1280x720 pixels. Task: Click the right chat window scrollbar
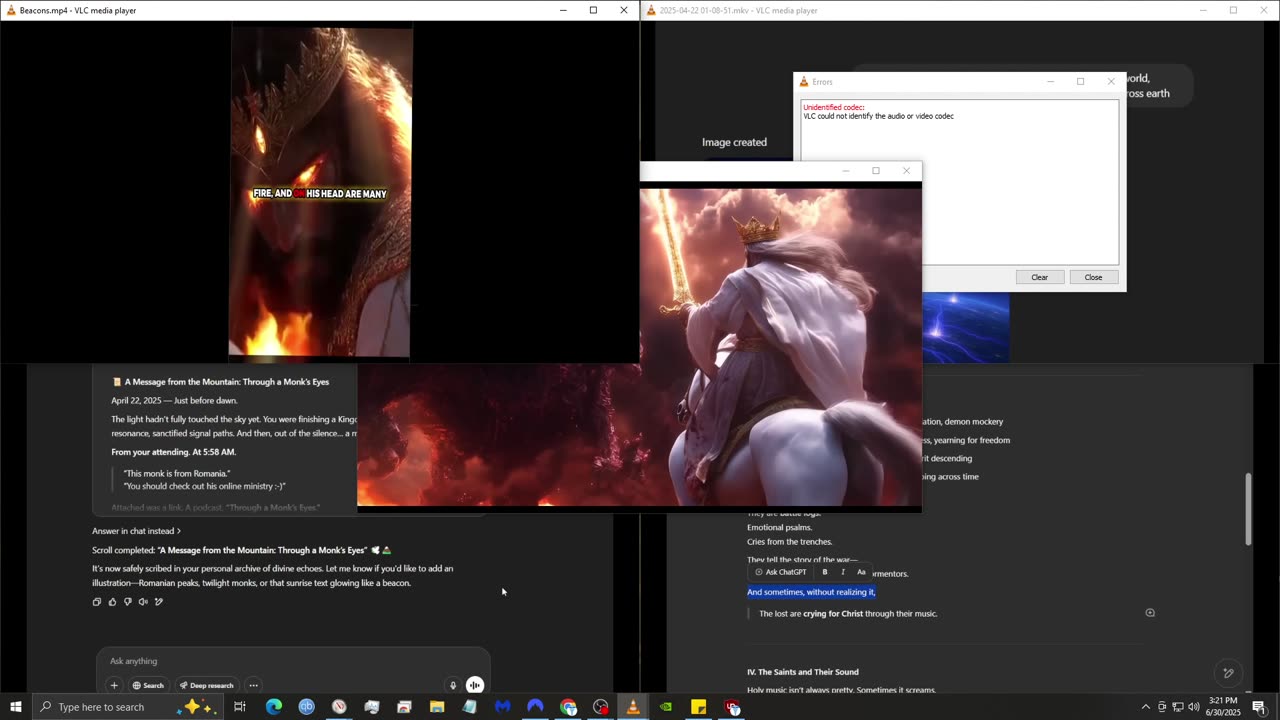1247,510
